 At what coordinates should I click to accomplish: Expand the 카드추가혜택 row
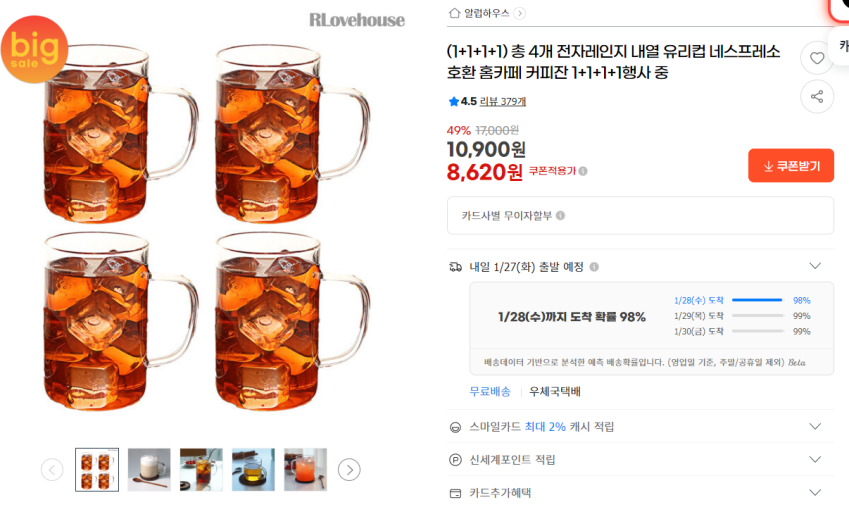coord(815,492)
